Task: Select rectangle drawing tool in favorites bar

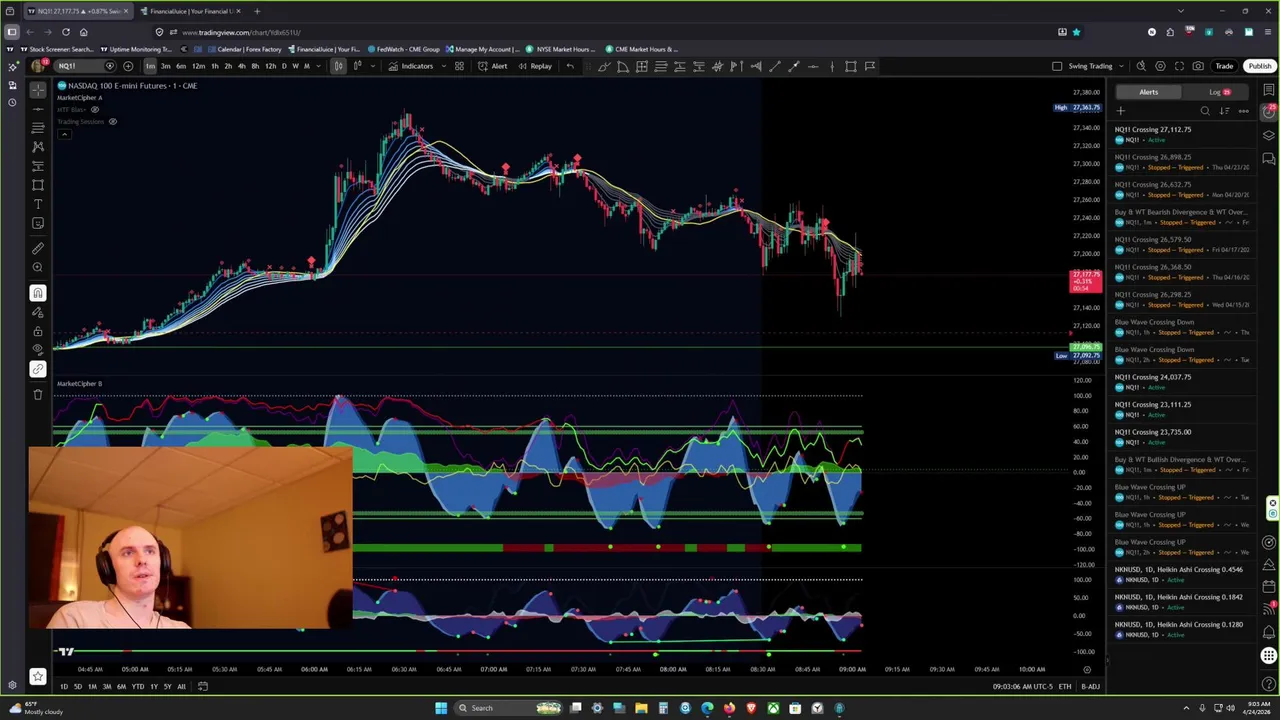Action: [851, 66]
